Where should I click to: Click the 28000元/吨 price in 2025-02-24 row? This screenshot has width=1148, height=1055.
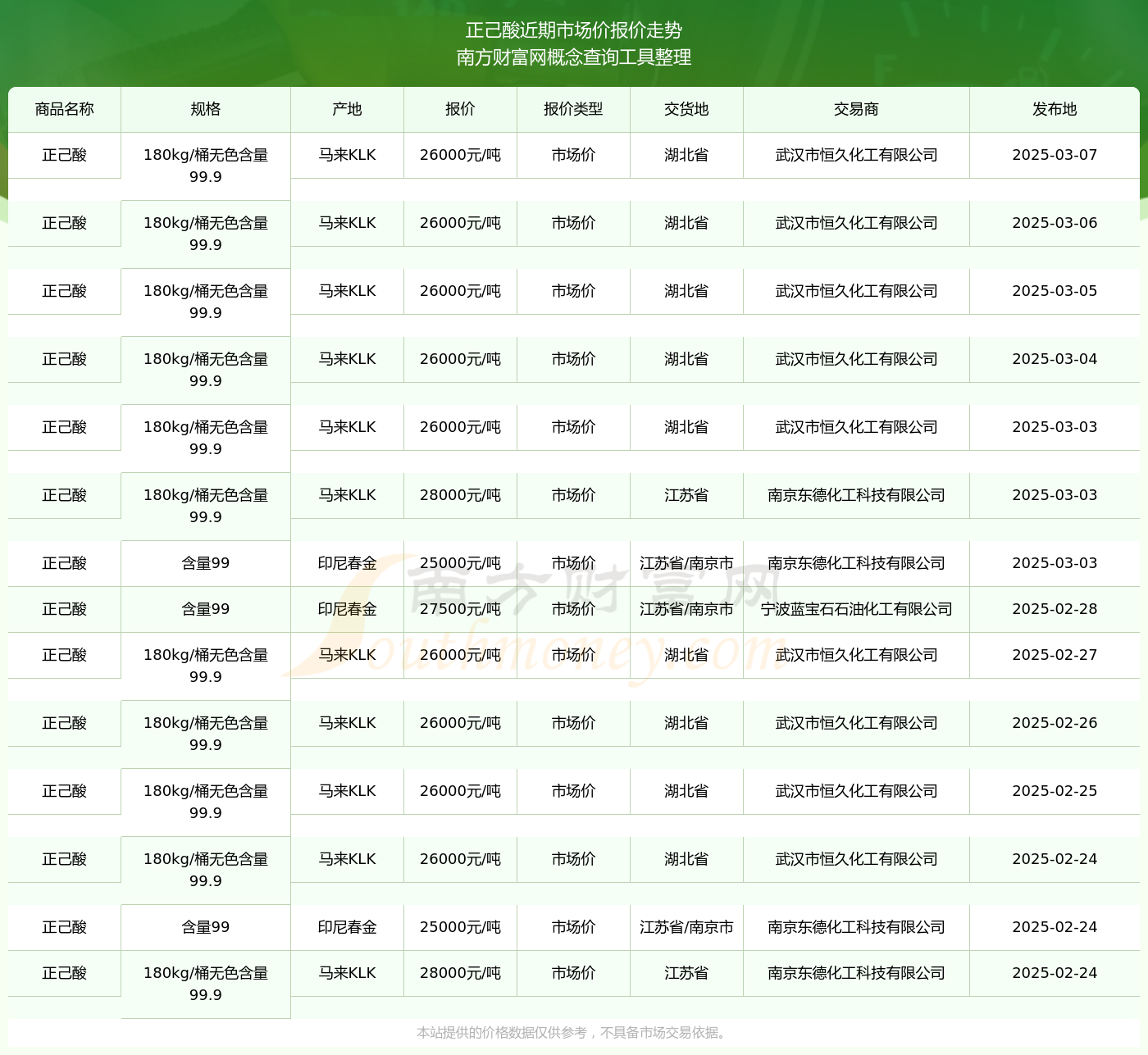tap(461, 973)
